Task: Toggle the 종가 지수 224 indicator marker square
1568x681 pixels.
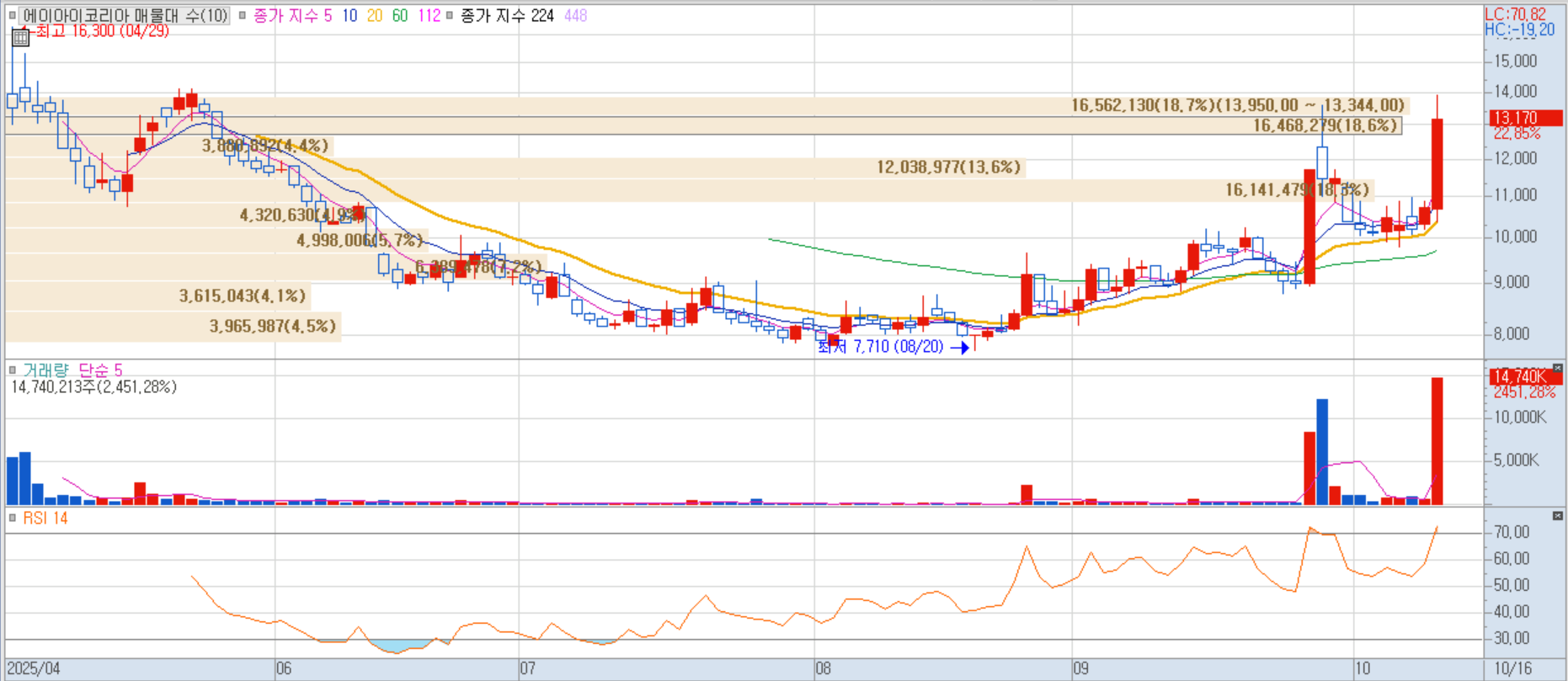Action: (450, 15)
